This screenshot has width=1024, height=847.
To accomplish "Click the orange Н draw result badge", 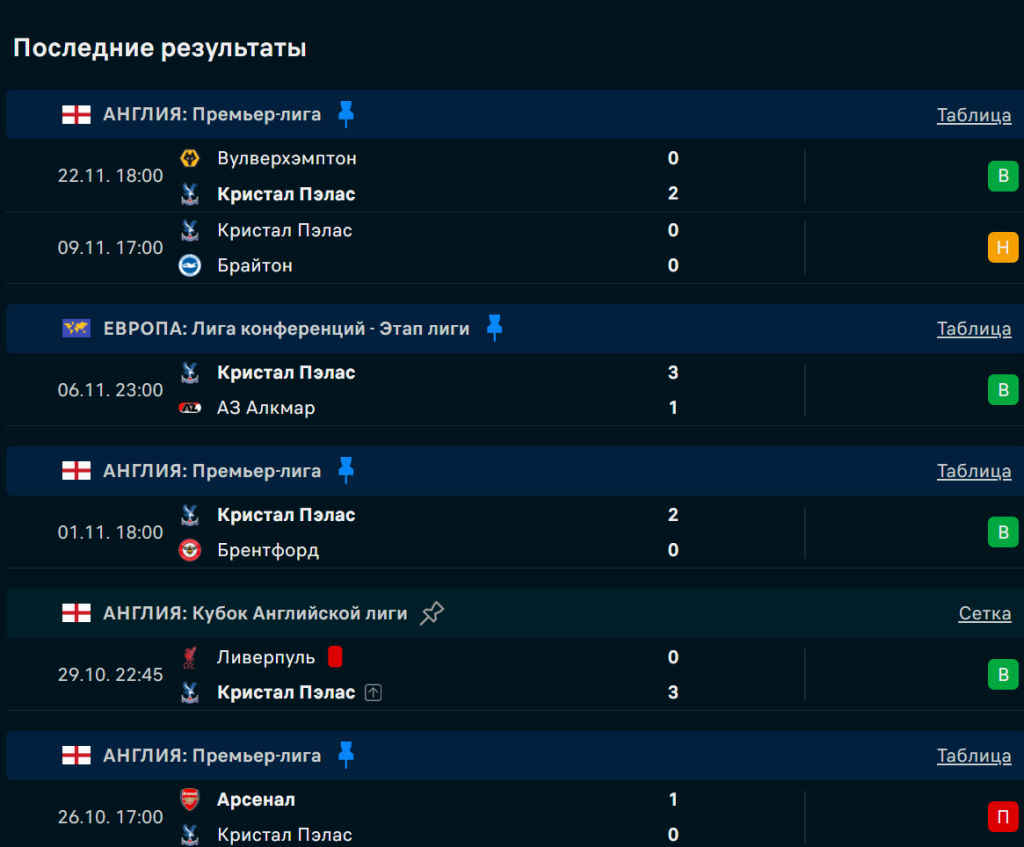I will 1002,247.
